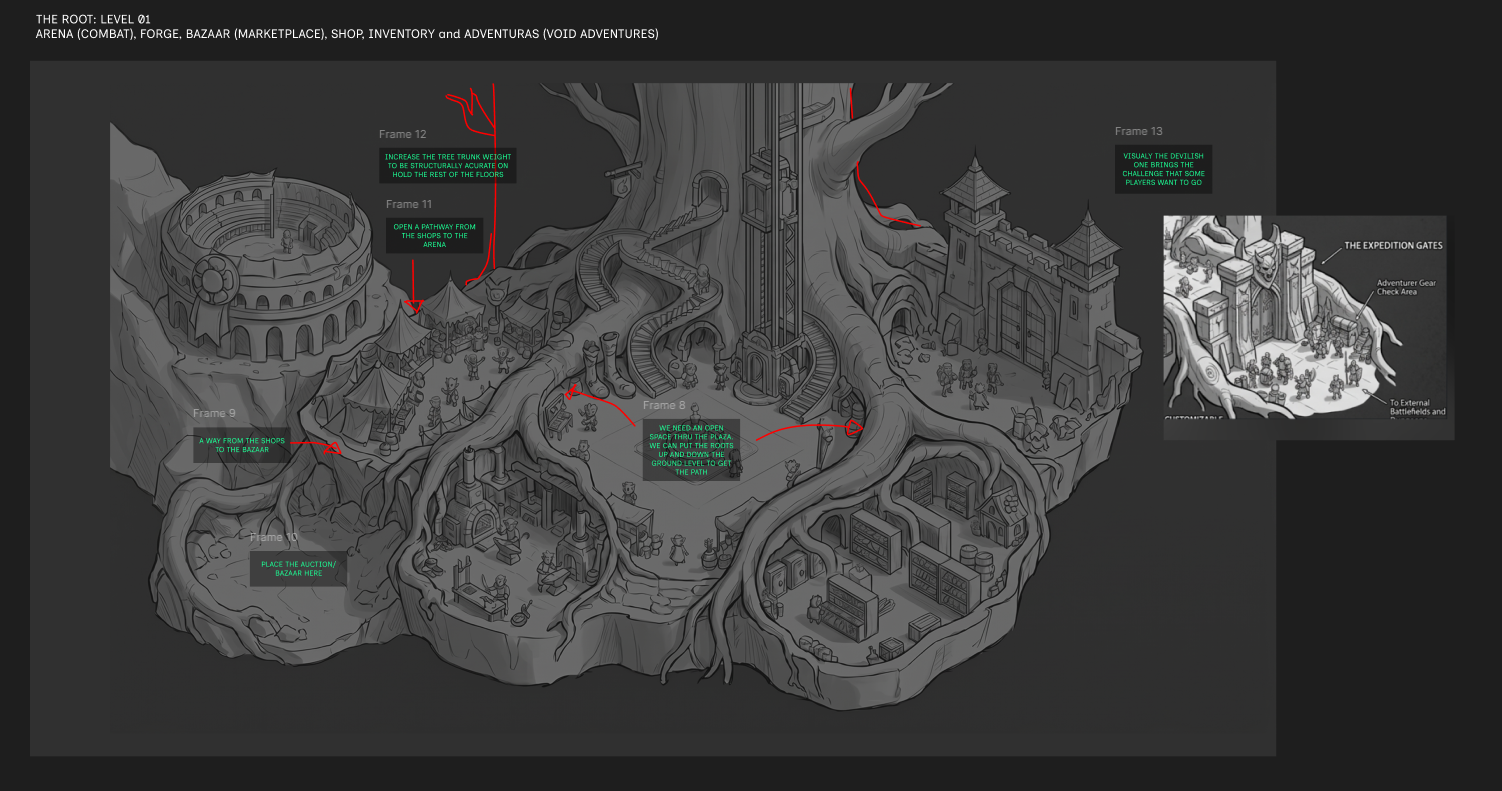1502x791 pixels.
Task: Select the Frame 8 label
Action: (664, 405)
